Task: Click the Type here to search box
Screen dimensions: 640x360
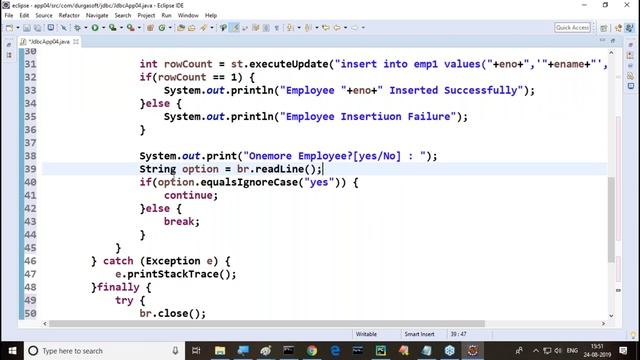Action: [104, 351]
